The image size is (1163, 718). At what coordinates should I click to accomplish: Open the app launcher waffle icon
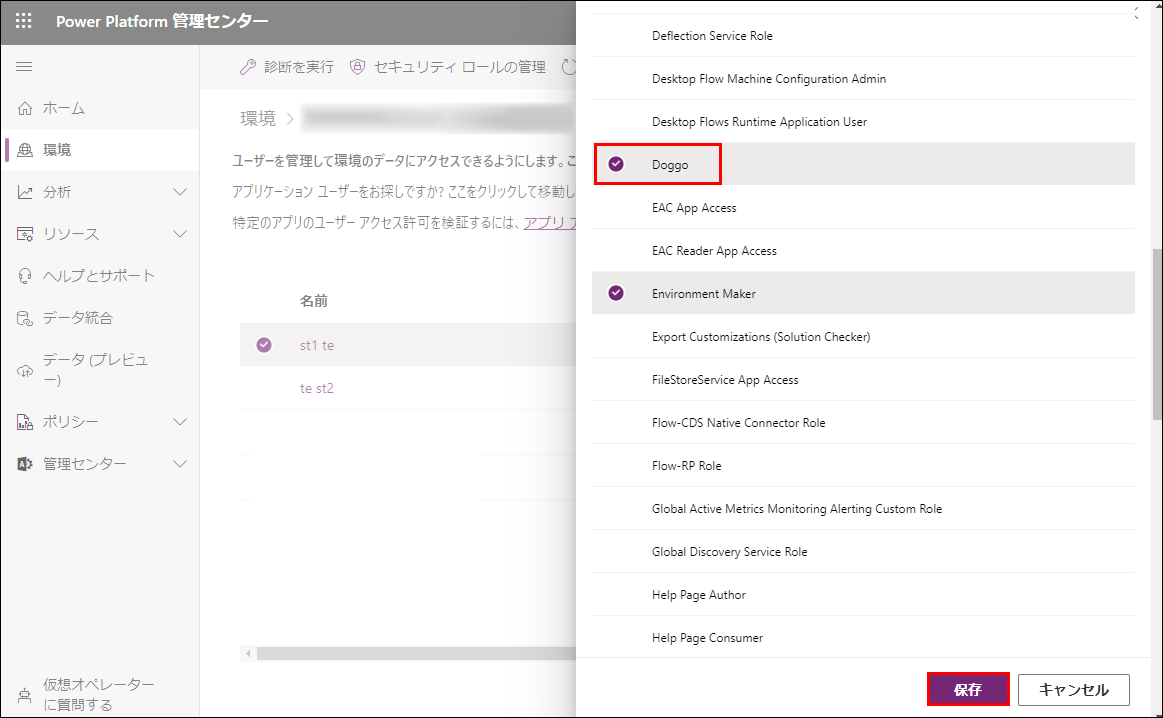24,21
